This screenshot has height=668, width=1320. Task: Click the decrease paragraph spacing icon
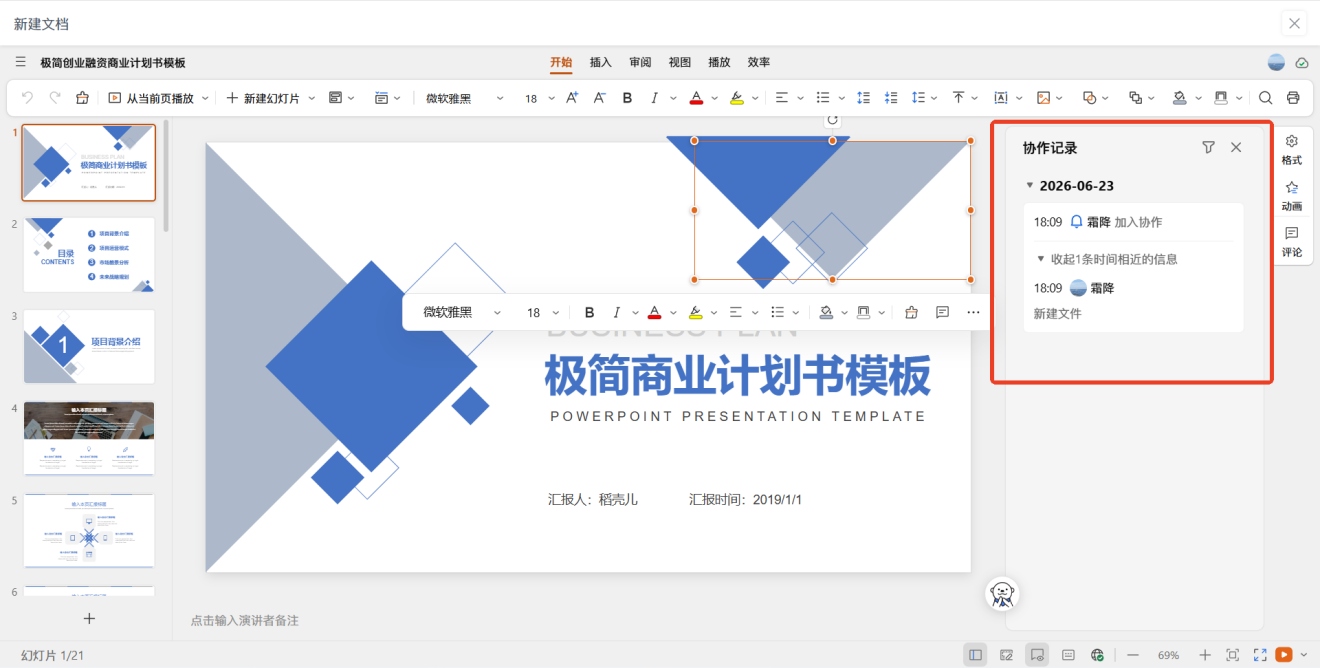[x=891, y=98]
